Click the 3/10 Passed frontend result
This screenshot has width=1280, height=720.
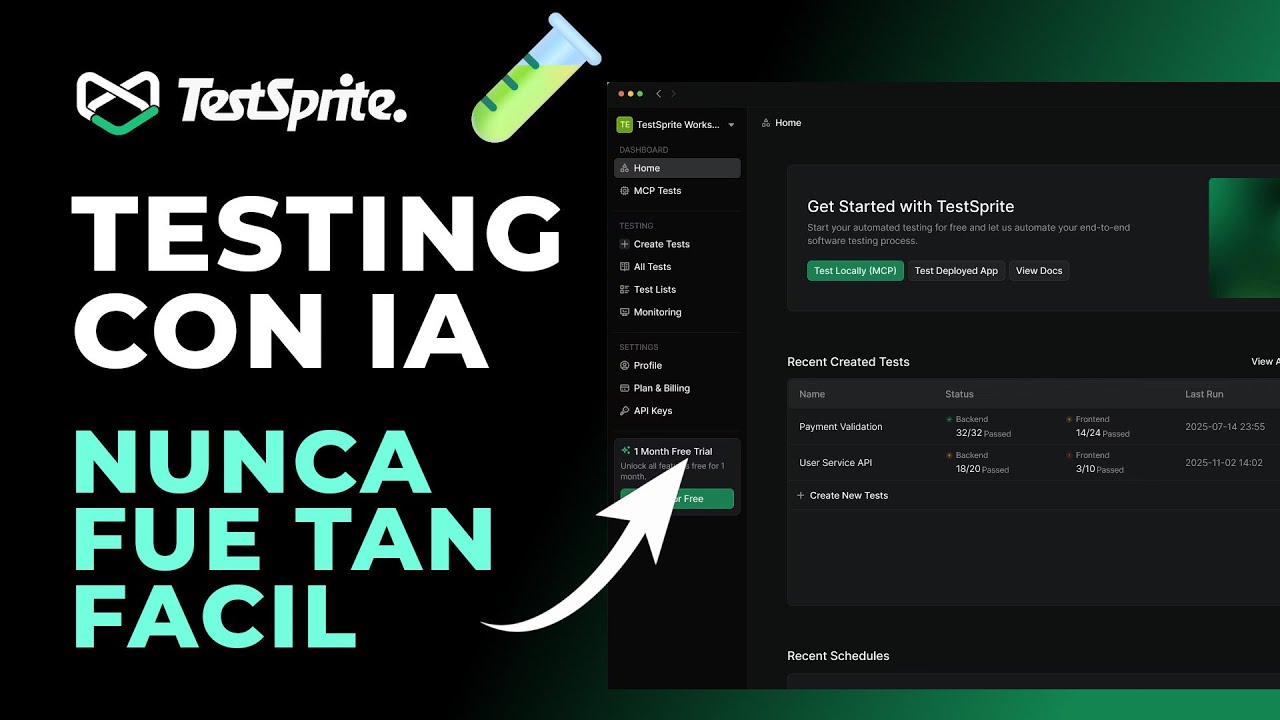click(1100, 469)
